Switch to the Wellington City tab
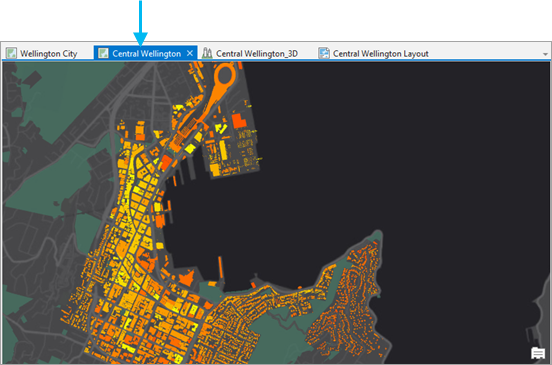Screen dimensions: 552x365 (x=43, y=53)
